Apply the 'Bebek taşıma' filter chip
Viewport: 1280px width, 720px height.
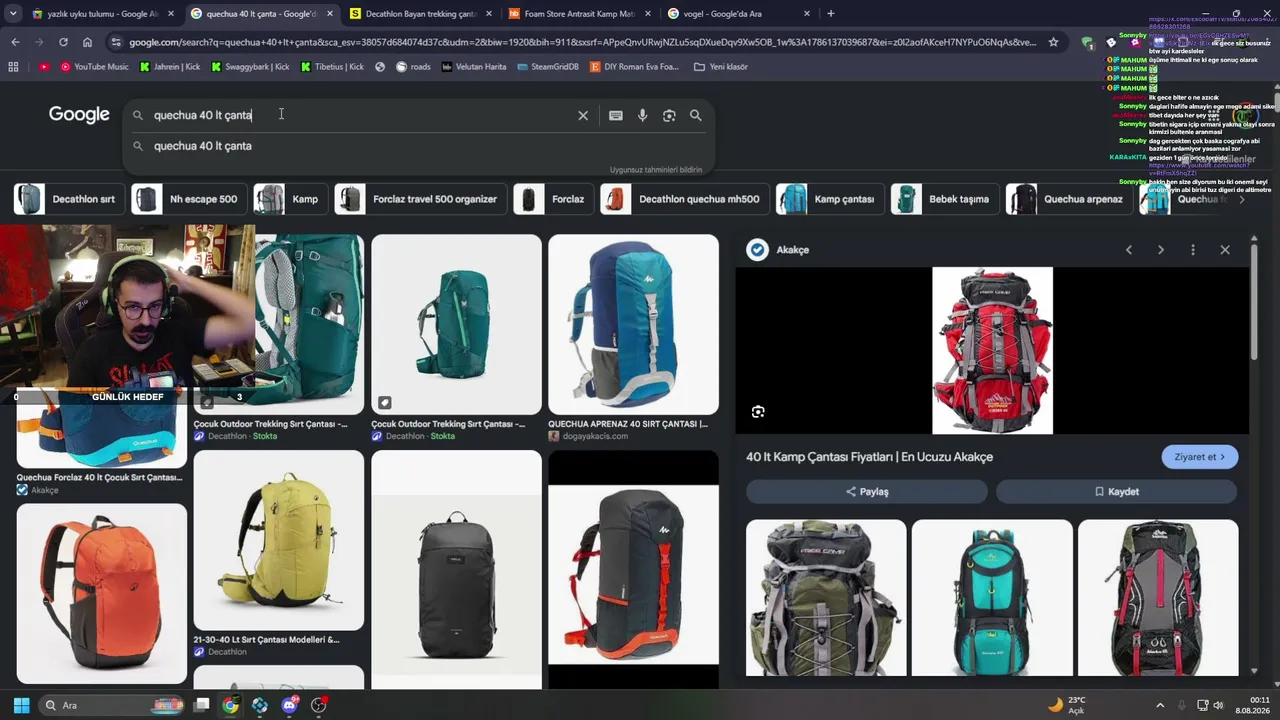(x=943, y=199)
